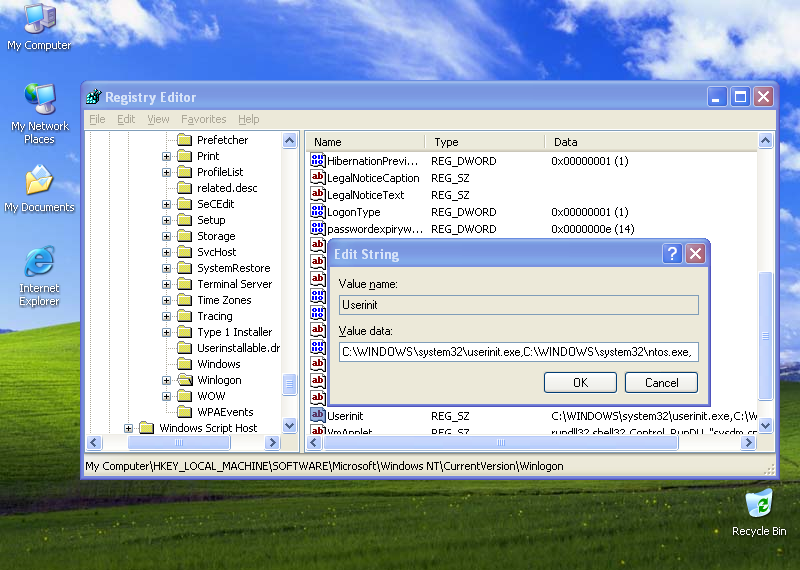Image resolution: width=800 pixels, height=570 pixels.
Task: Expand the WOW key
Action: pyautogui.click(x=166, y=396)
